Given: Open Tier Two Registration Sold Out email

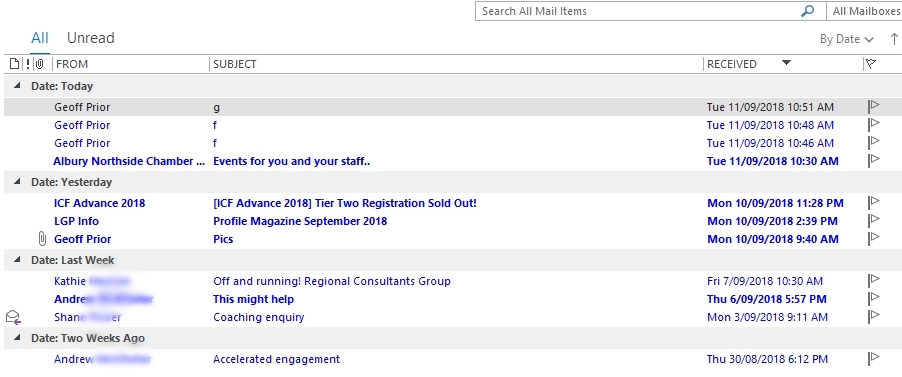Looking at the screenshot, I should 345,203.
